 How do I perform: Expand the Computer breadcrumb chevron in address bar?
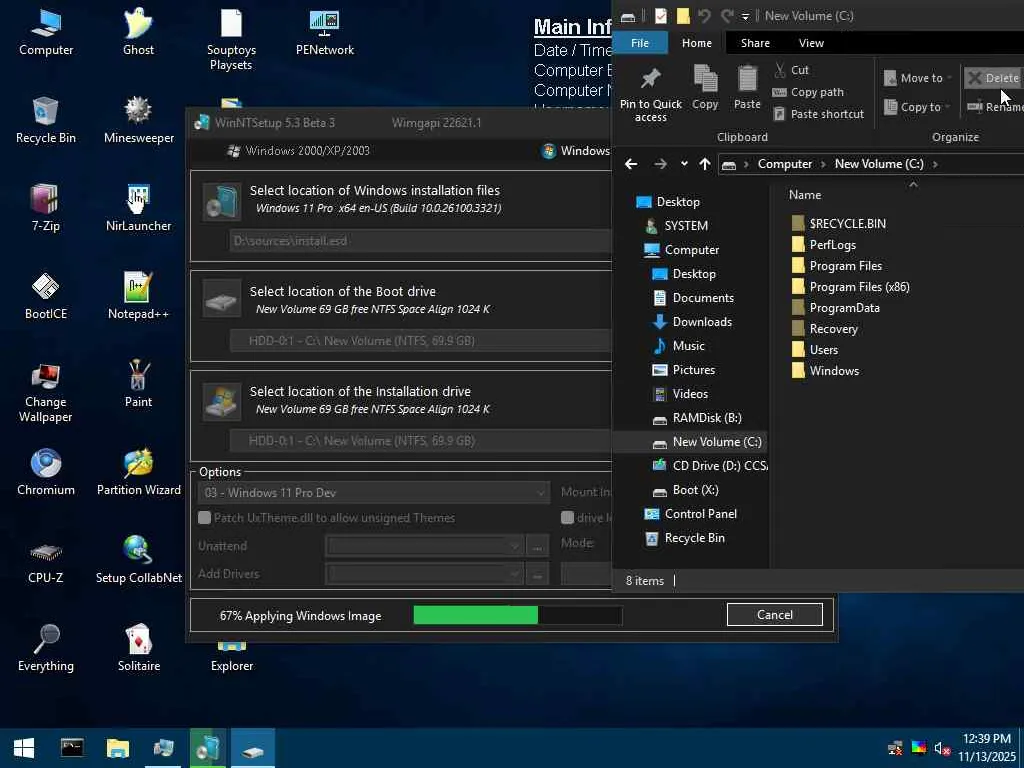(x=823, y=164)
